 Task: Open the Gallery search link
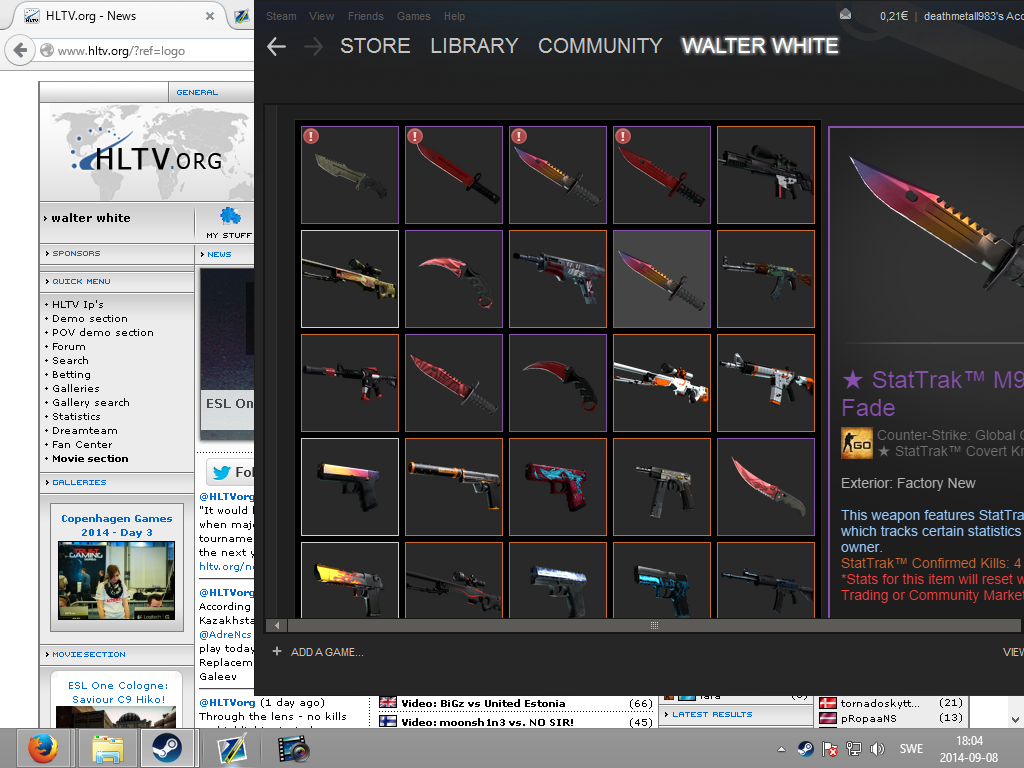[x=91, y=403]
